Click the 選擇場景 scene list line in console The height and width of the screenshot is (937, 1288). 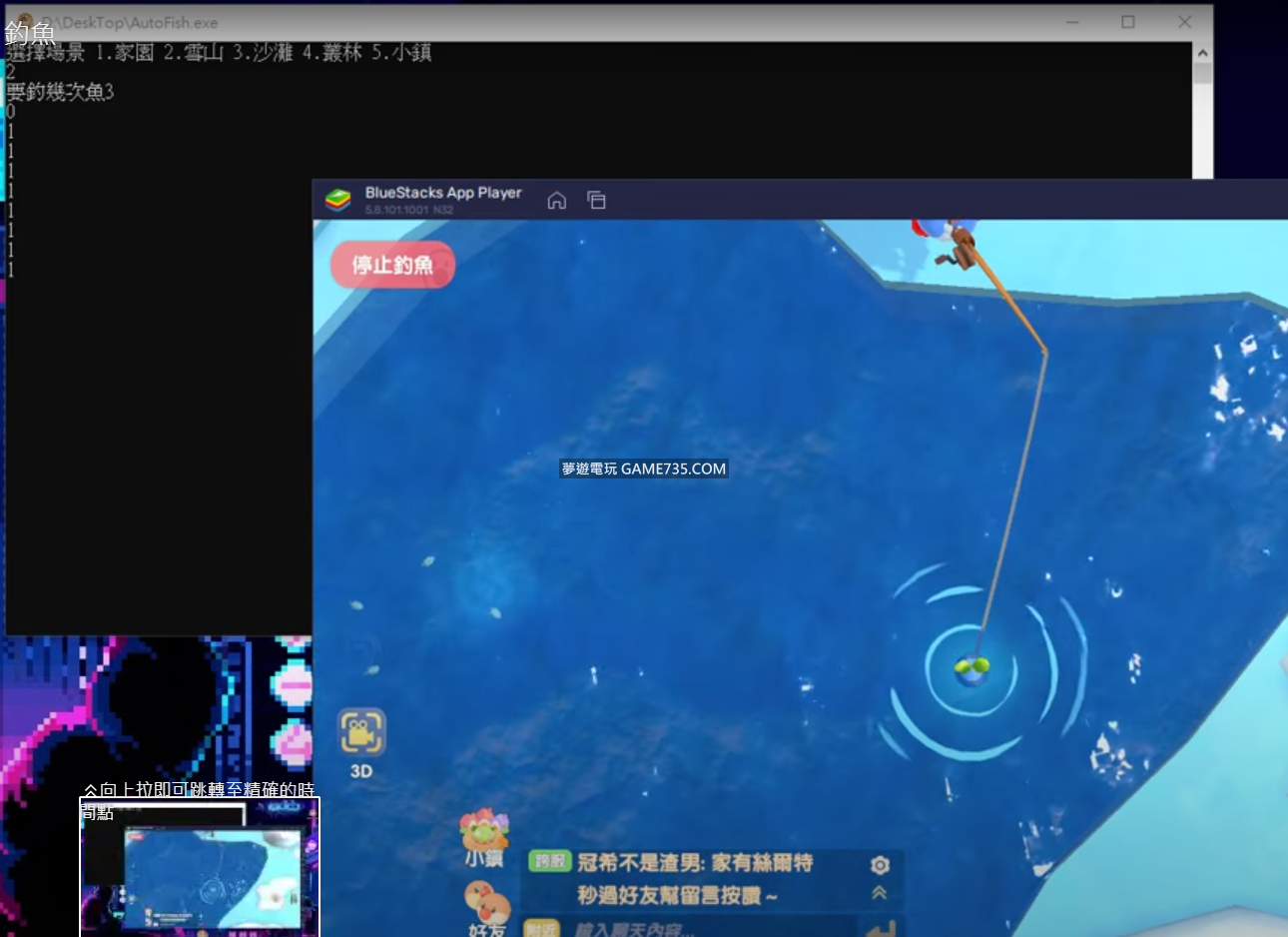220,53
